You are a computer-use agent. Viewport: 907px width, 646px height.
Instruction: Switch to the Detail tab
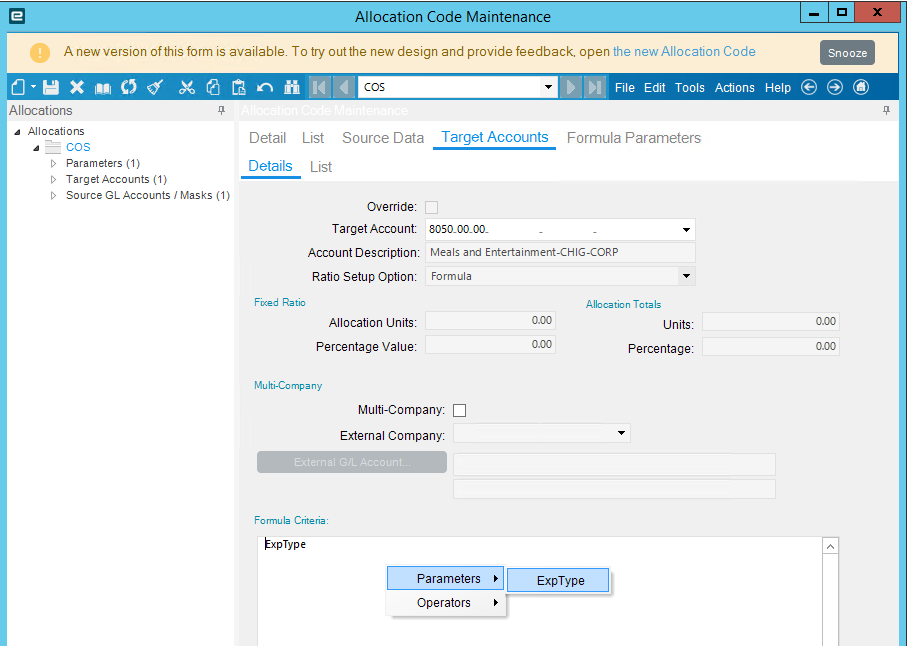(267, 138)
